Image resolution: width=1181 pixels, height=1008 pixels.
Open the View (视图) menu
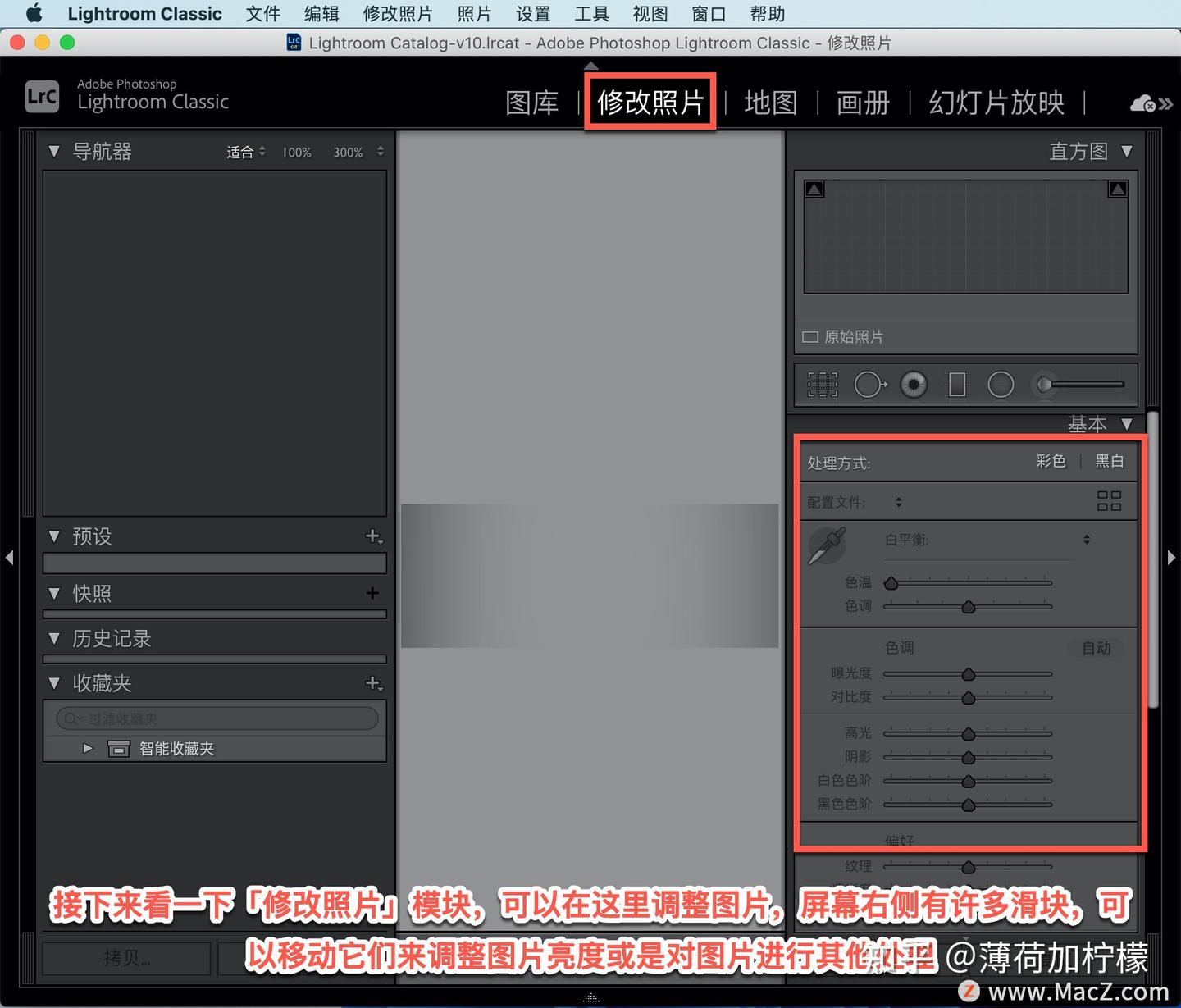(650, 14)
